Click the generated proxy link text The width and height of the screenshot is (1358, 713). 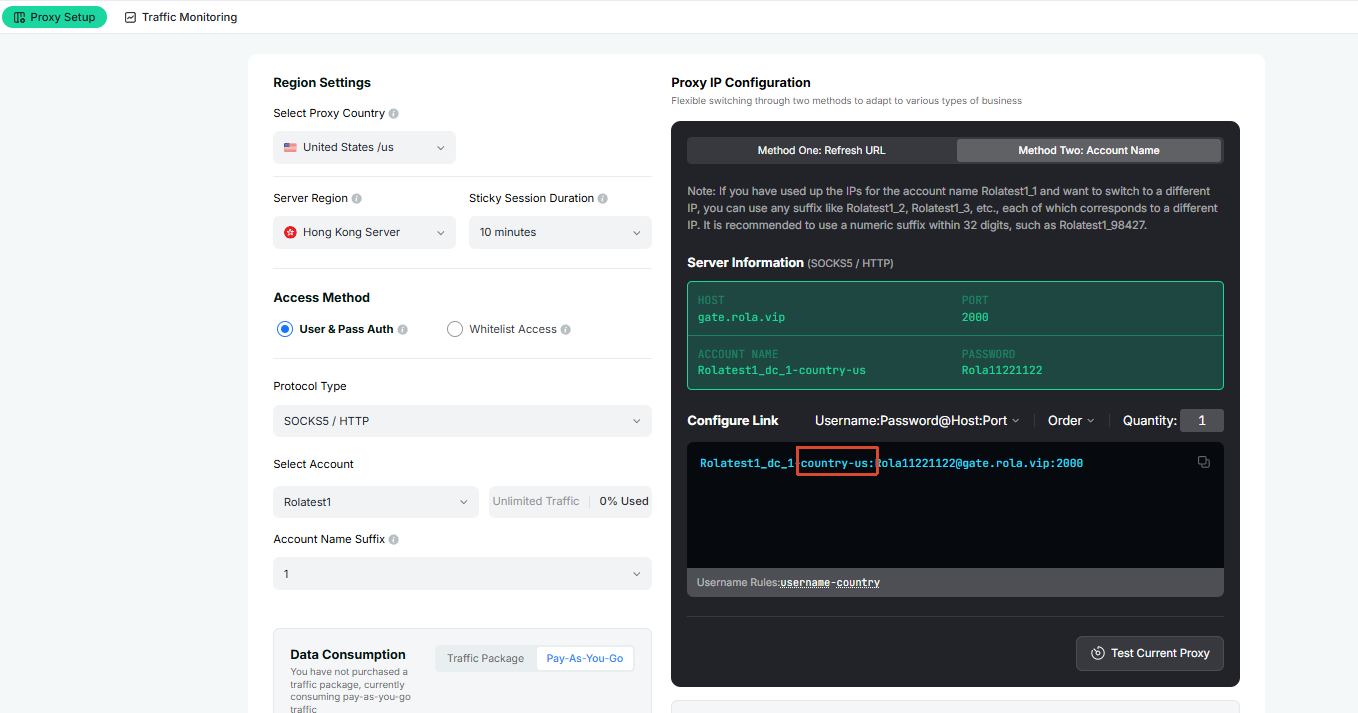click(891, 463)
